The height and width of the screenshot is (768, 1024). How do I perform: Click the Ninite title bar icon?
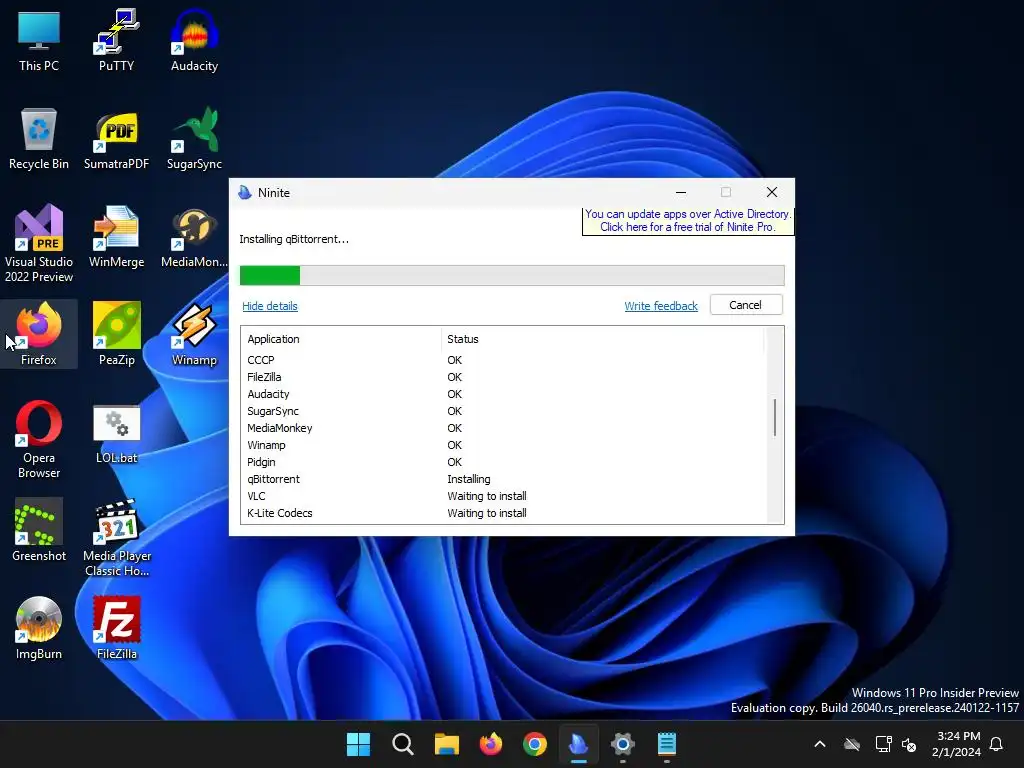tap(245, 193)
